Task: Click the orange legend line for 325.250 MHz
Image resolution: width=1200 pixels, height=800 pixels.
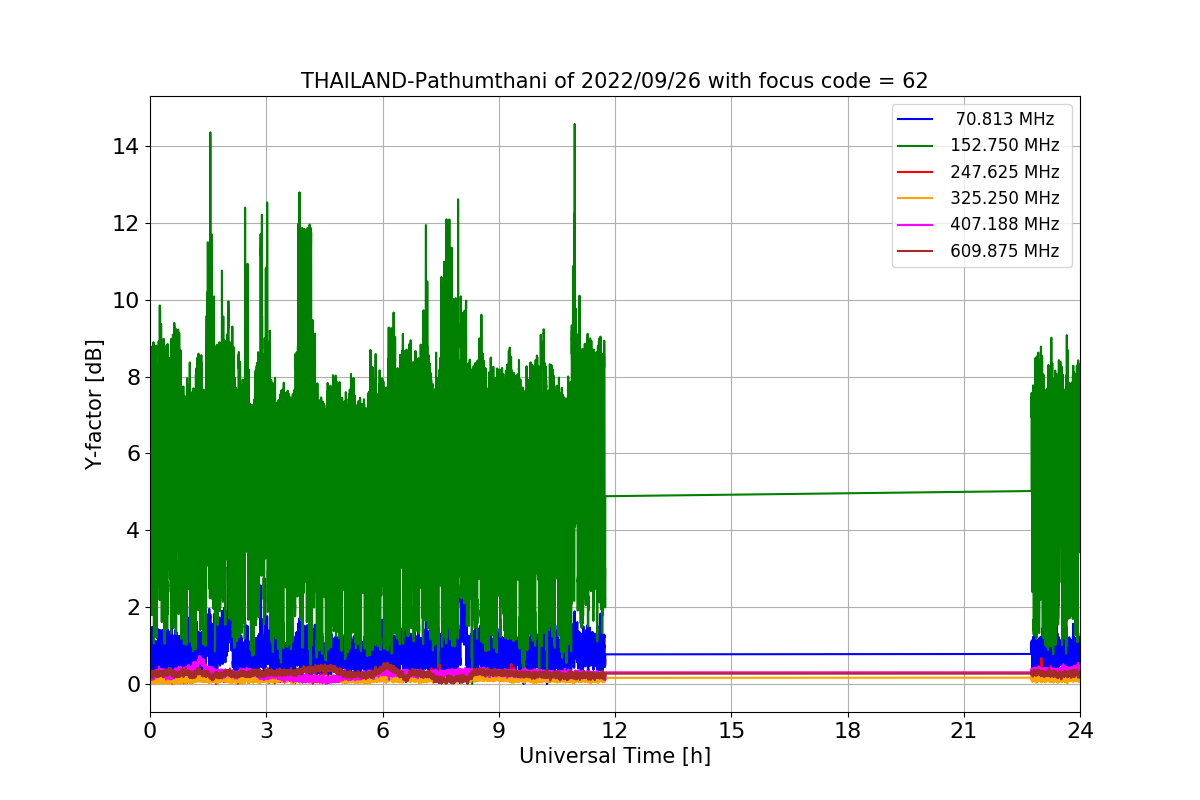Action: click(x=915, y=198)
